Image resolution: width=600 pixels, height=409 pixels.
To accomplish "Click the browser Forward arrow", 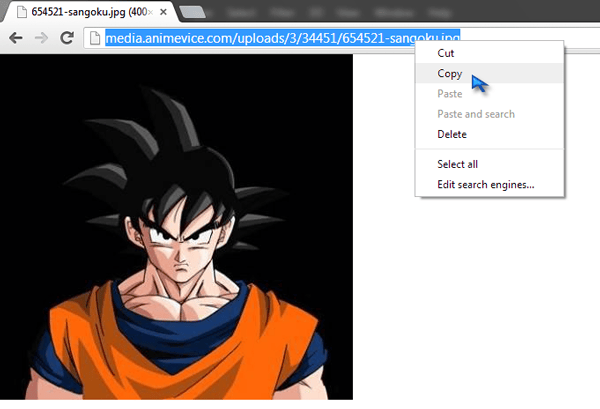I will click(x=41, y=38).
